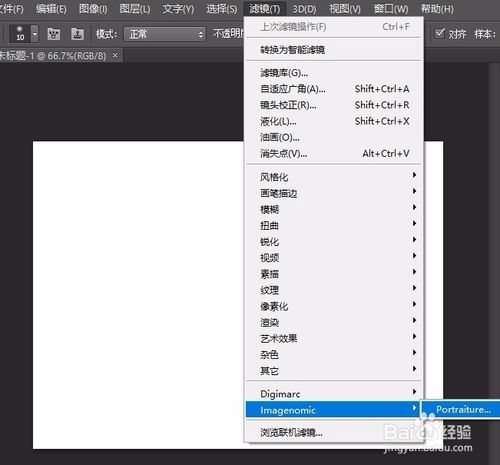Toggle the 对齐 aligned checkbox
The width and height of the screenshot is (500, 465).
pyautogui.click(x=440, y=33)
